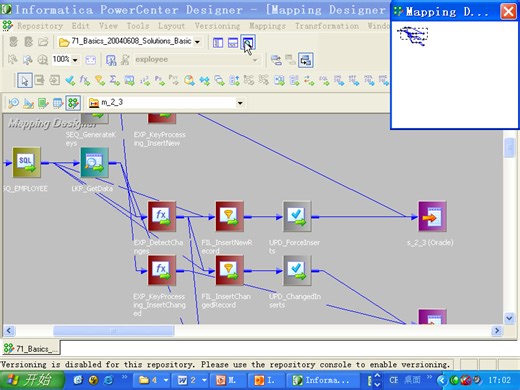This screenshot has height=390, width=520.
Task: Select the UPD_ChangedInserts update strategy node
Action: (x=297, y=271)
